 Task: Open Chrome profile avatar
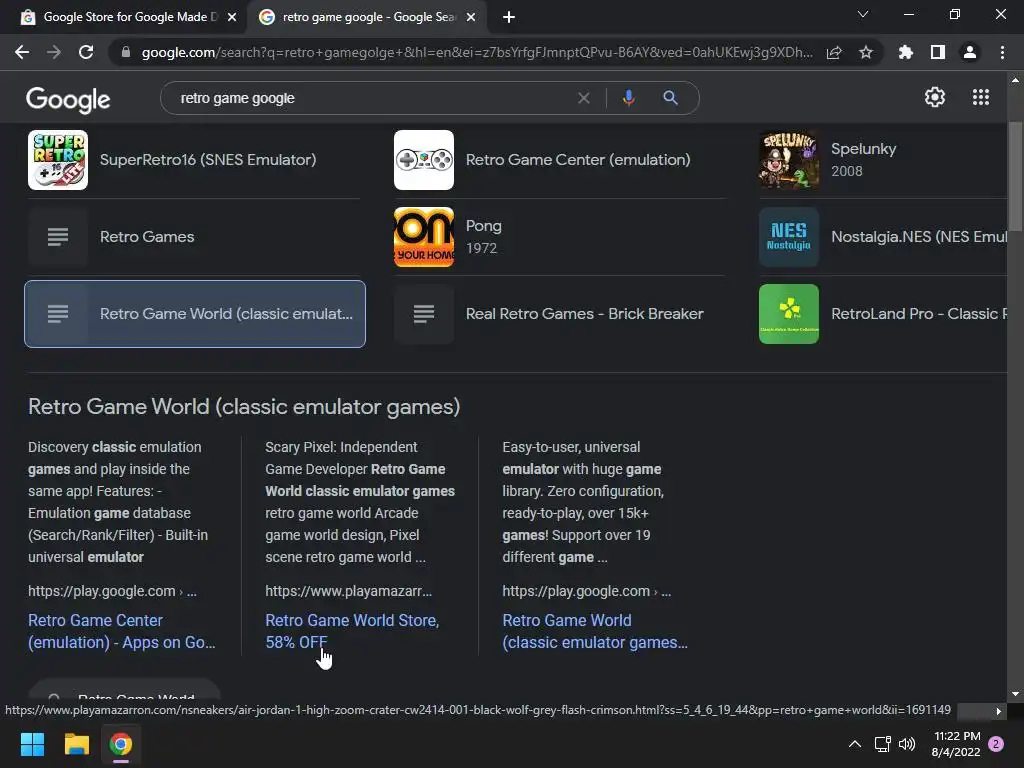[x=970, y=52]
